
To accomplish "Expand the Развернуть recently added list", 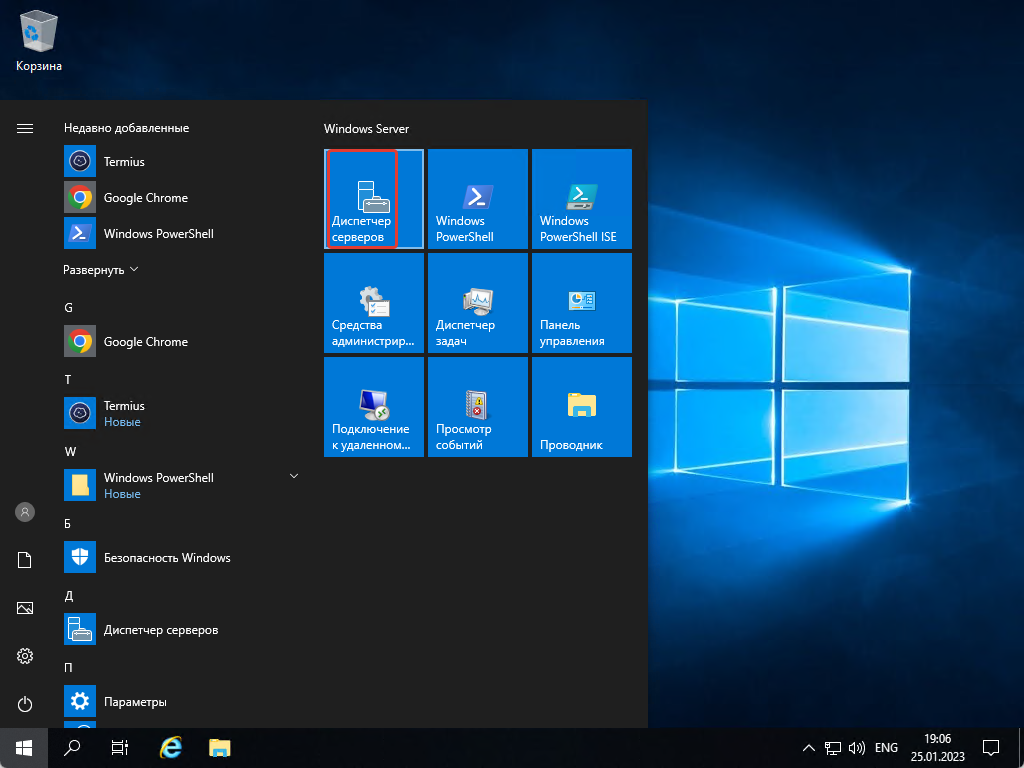I will tap(101, 270).
